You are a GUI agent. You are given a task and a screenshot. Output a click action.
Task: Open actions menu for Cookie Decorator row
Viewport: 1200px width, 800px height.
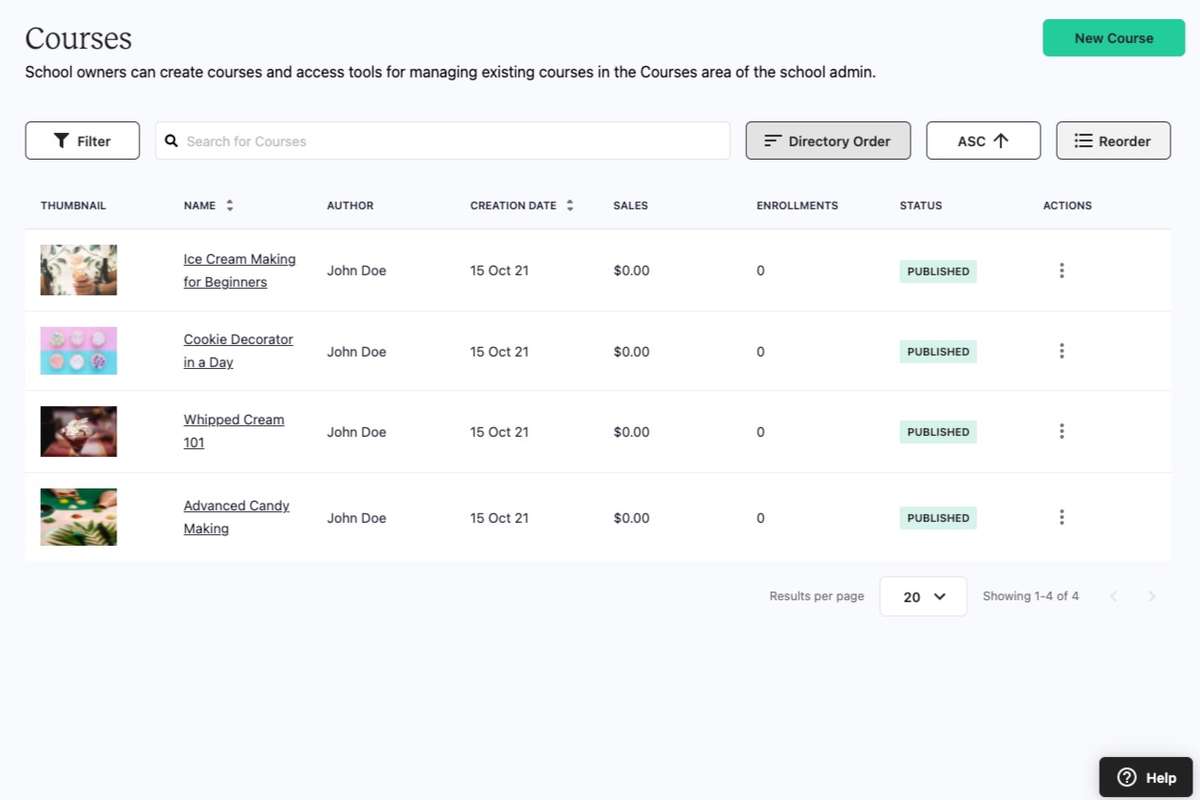1061,351
